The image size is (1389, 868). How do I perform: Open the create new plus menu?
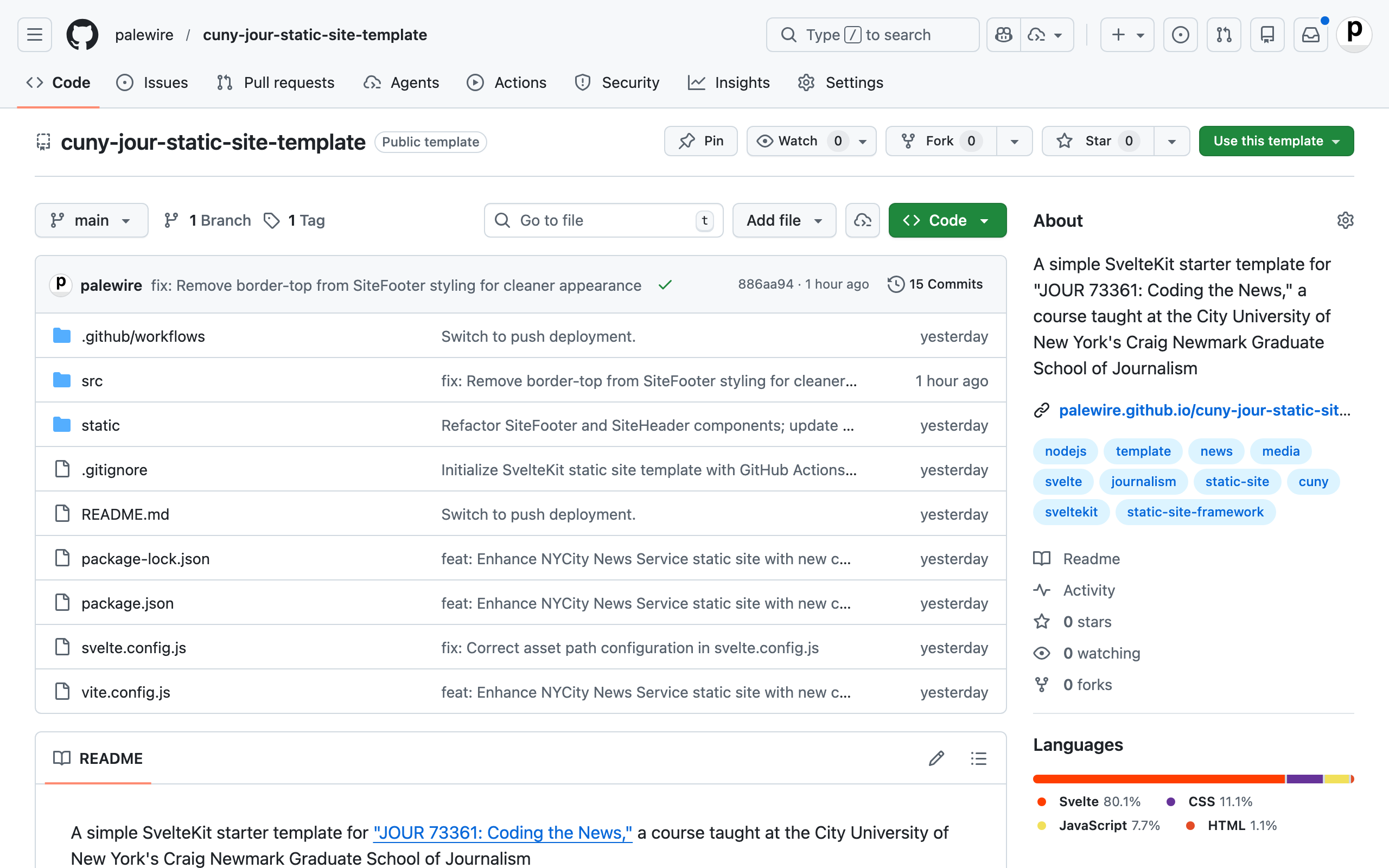pos(1127,34)
